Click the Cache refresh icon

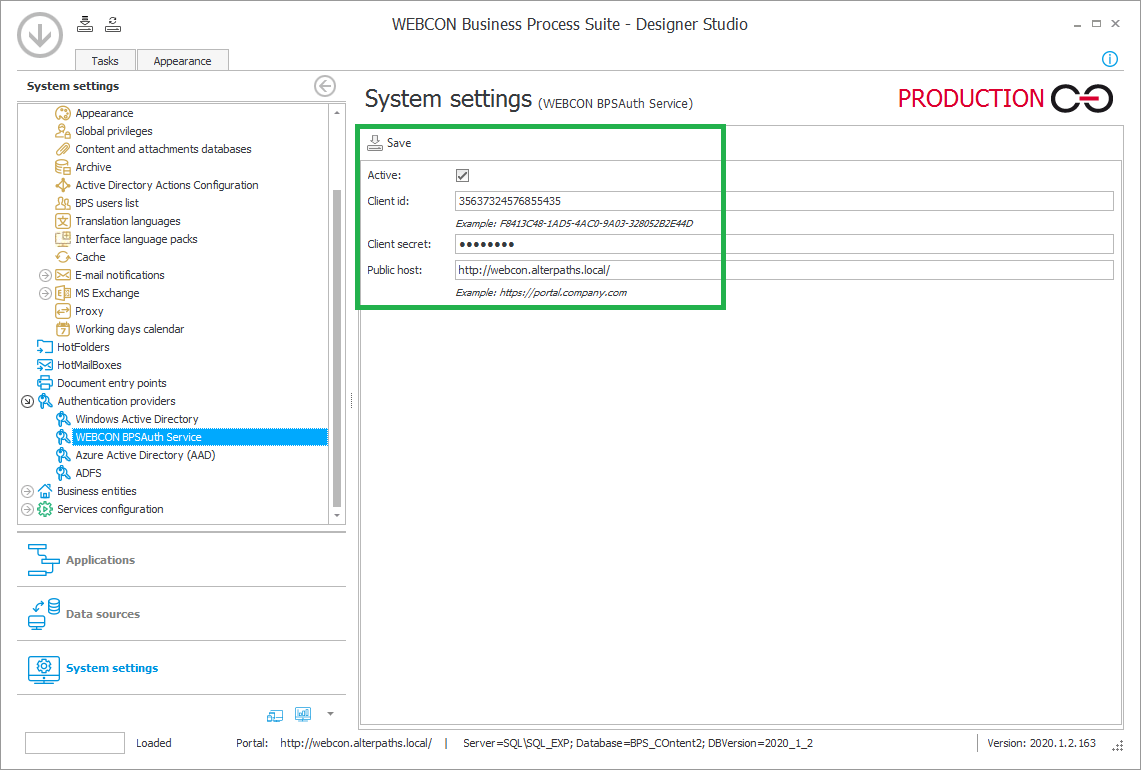coord(63,257)
